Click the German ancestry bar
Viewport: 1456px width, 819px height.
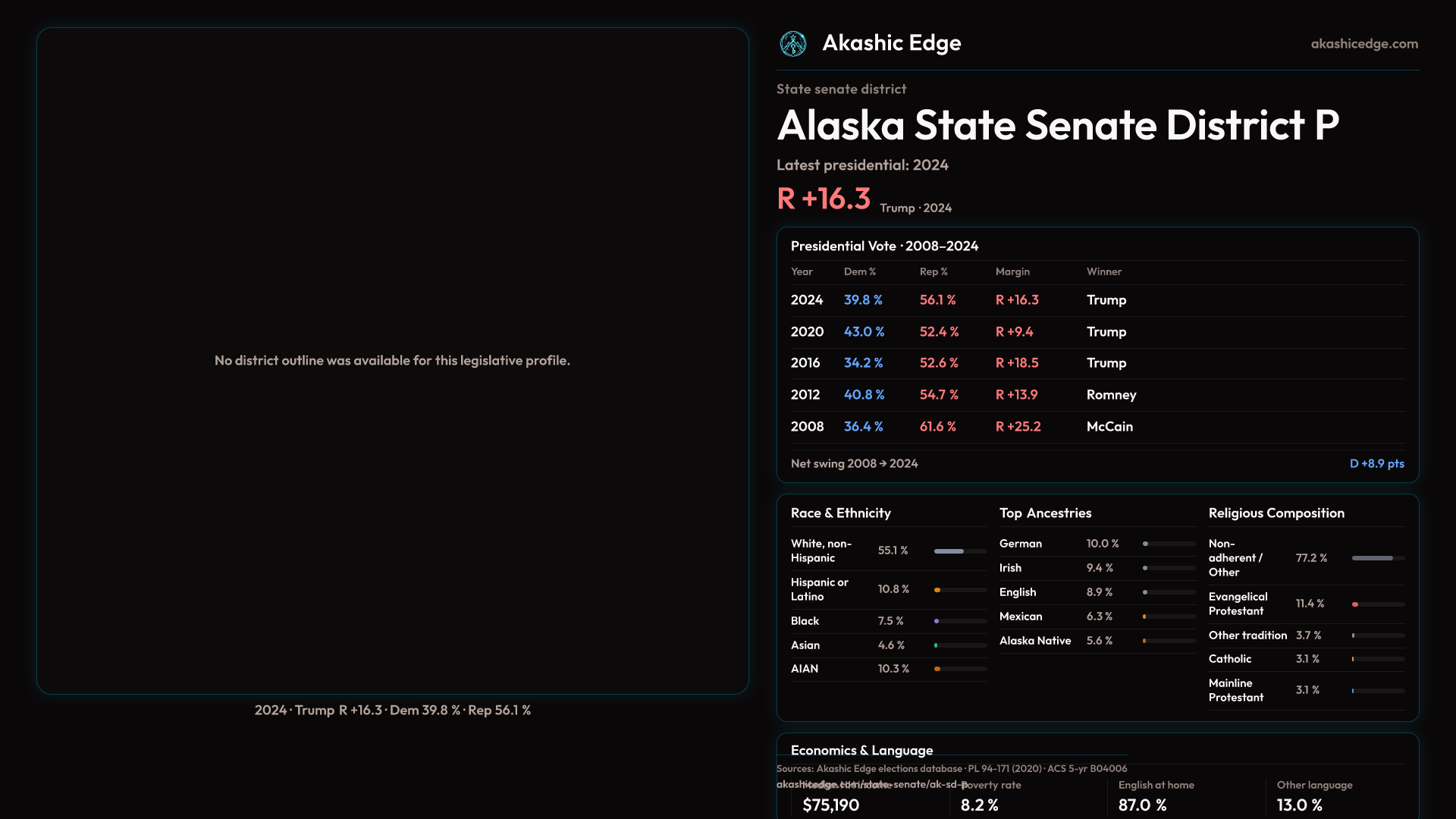pyautogui.click(x=1169, y=544)
